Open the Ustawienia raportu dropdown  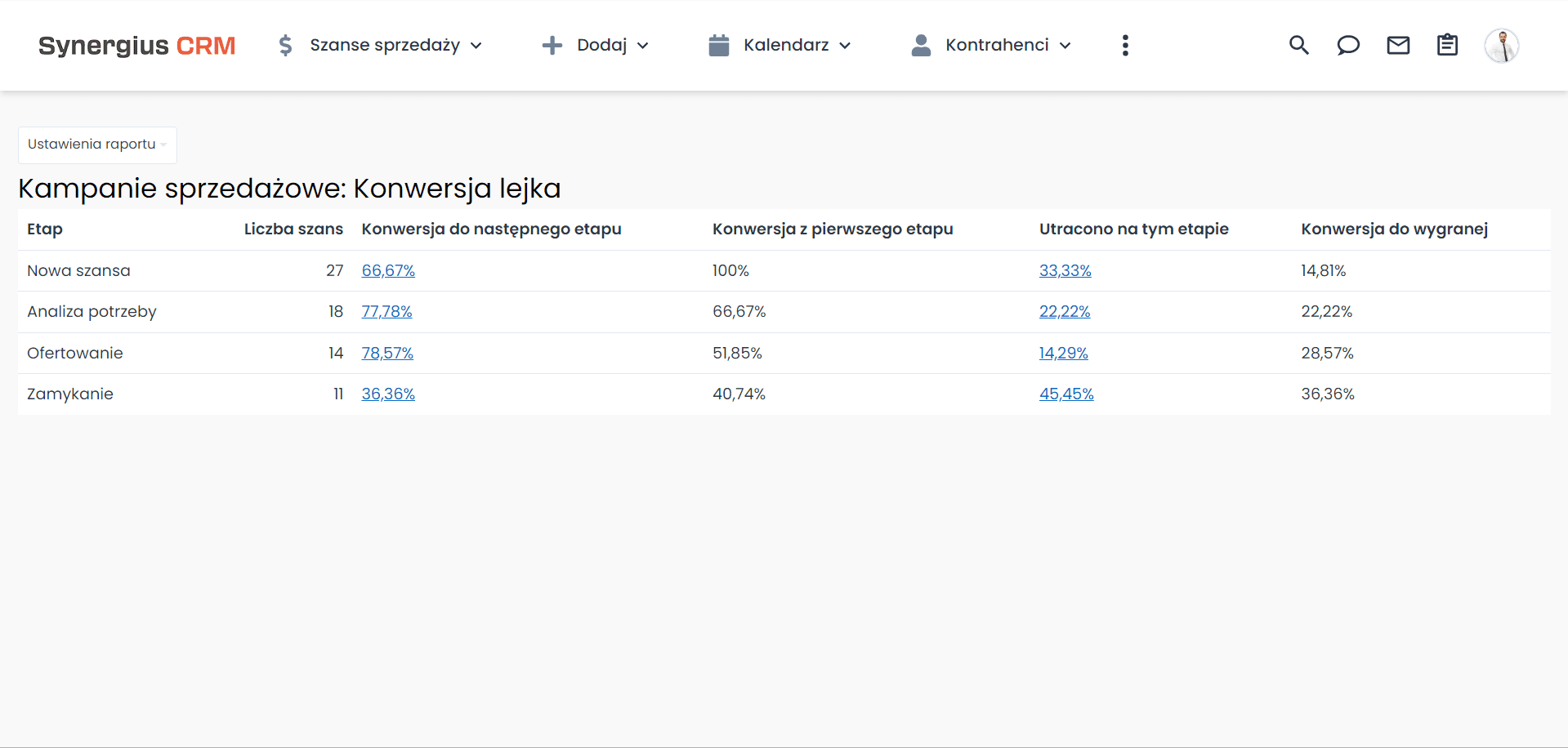[x=97, y=145]
